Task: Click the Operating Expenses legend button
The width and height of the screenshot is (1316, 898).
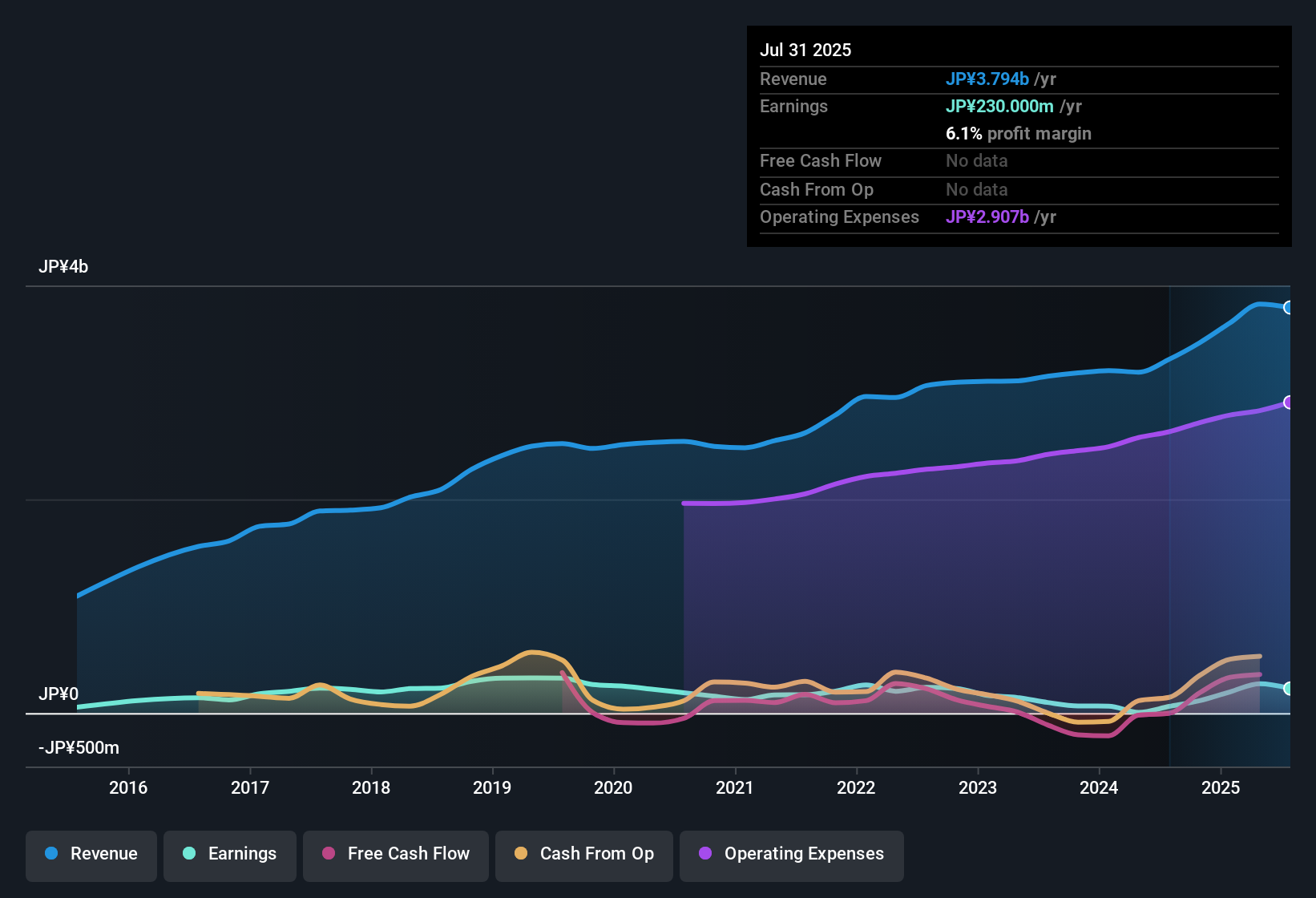Action: 791,854
